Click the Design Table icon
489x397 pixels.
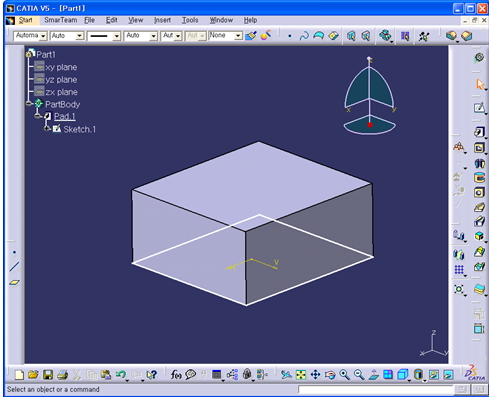tap(217, 375)
